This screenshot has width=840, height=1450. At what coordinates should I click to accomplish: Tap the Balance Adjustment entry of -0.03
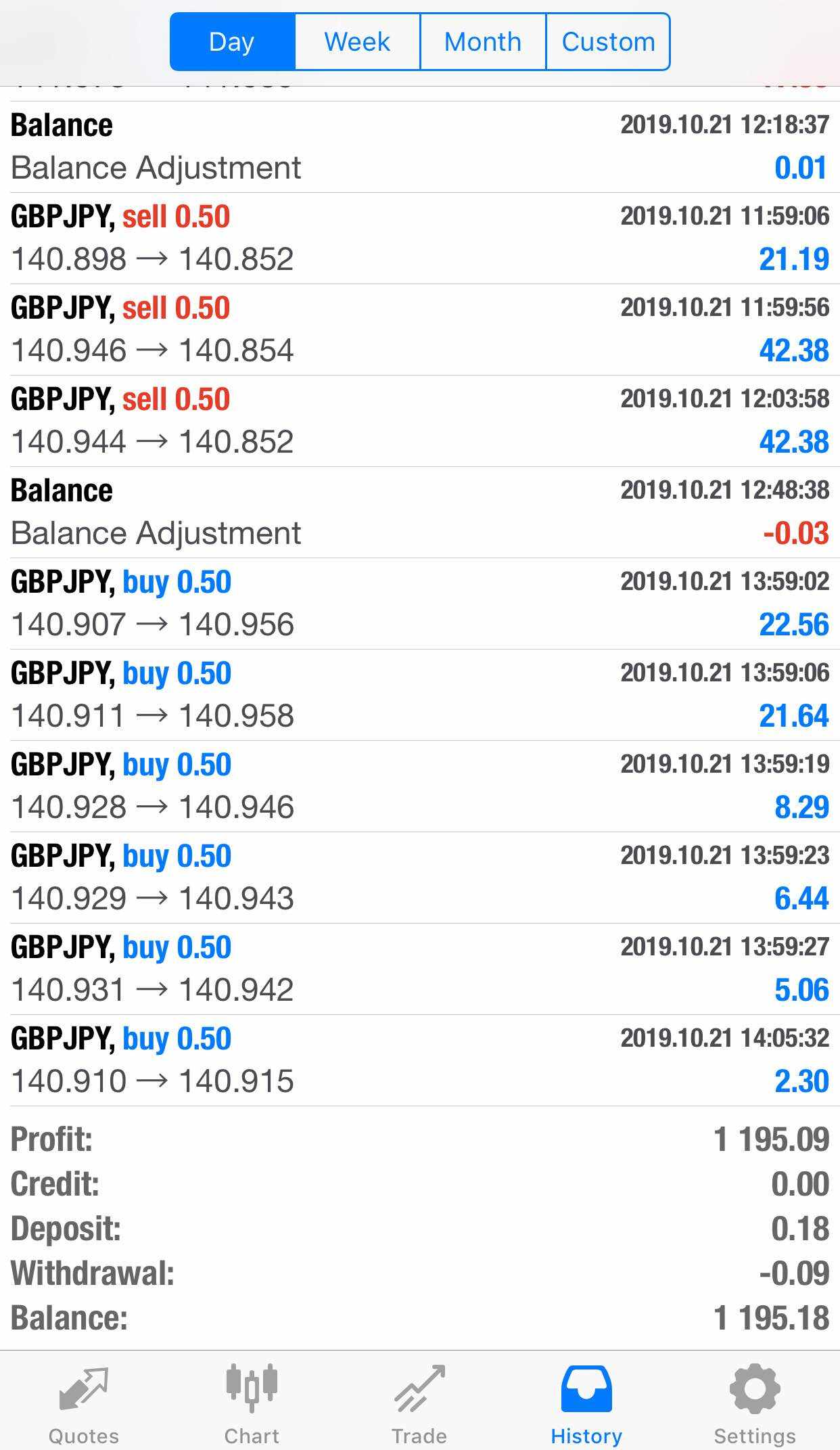(x=420, y=512)
